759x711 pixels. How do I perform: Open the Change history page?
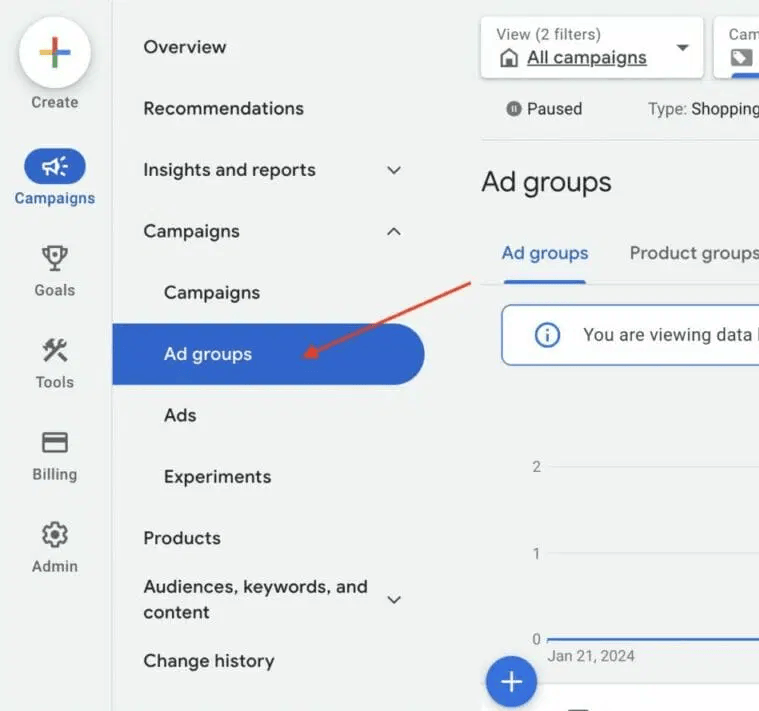coord(208,661)
